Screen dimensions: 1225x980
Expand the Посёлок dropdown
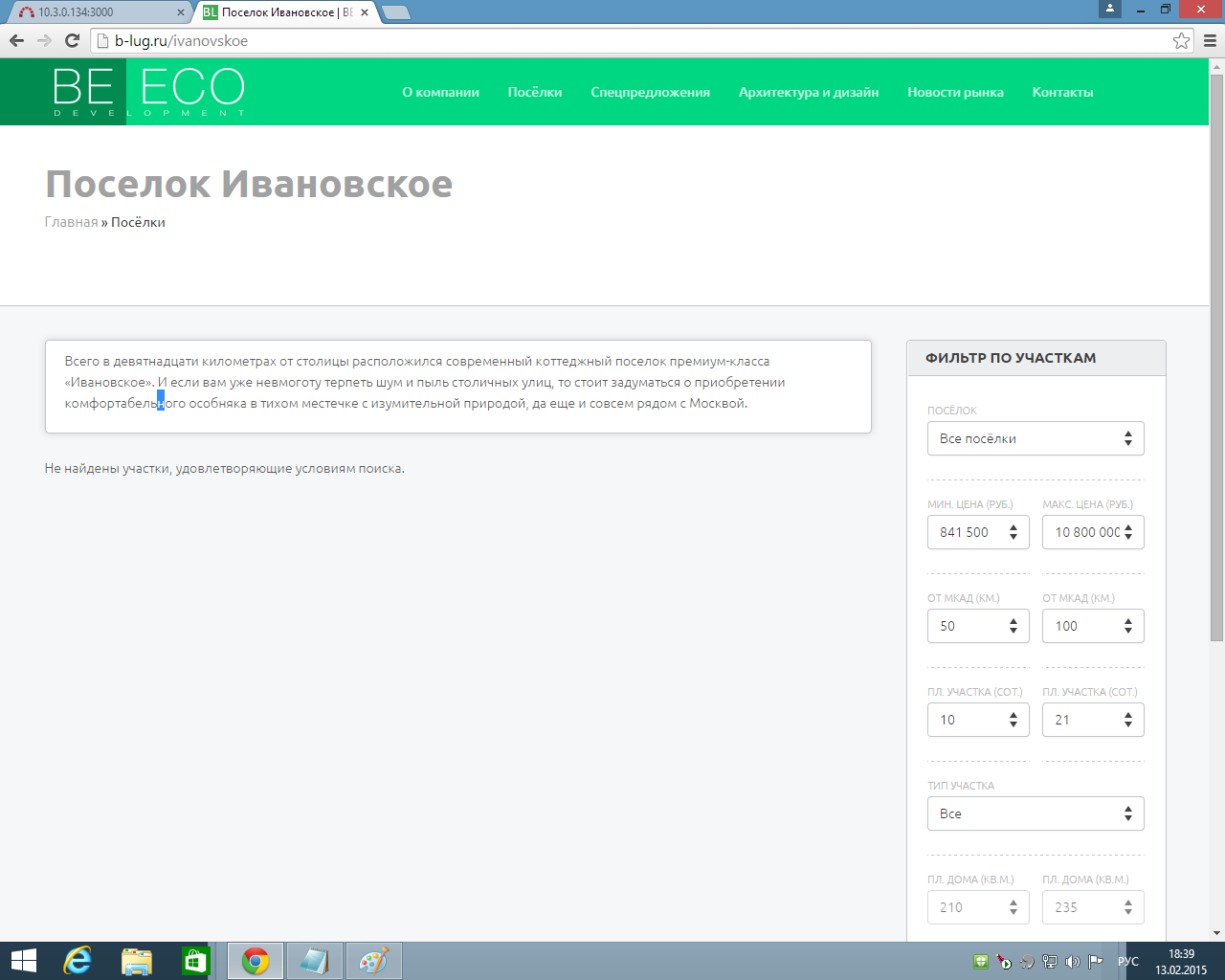tap(1035, 438)
